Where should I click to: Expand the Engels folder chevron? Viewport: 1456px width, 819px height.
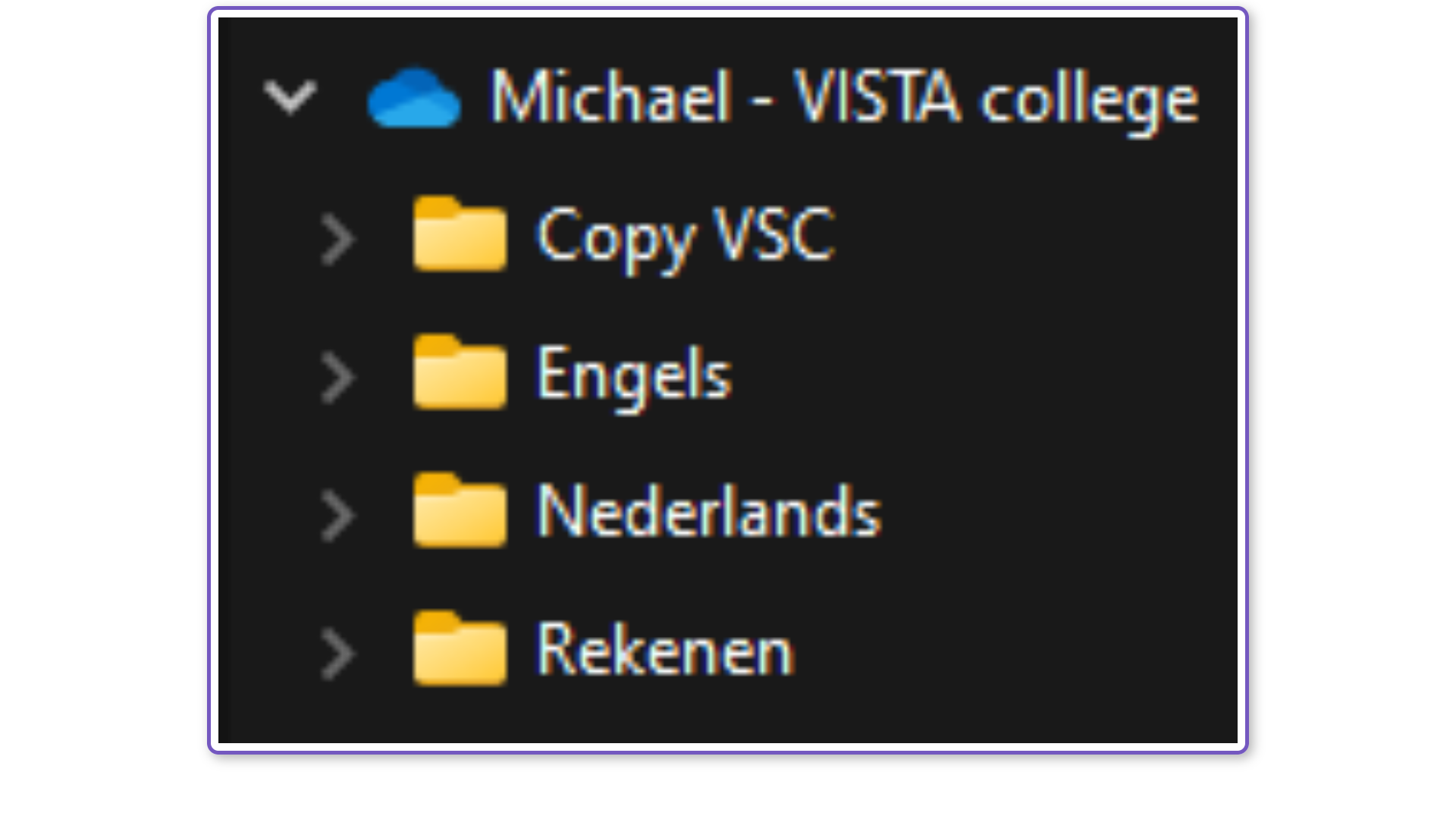tap(337, 378)
